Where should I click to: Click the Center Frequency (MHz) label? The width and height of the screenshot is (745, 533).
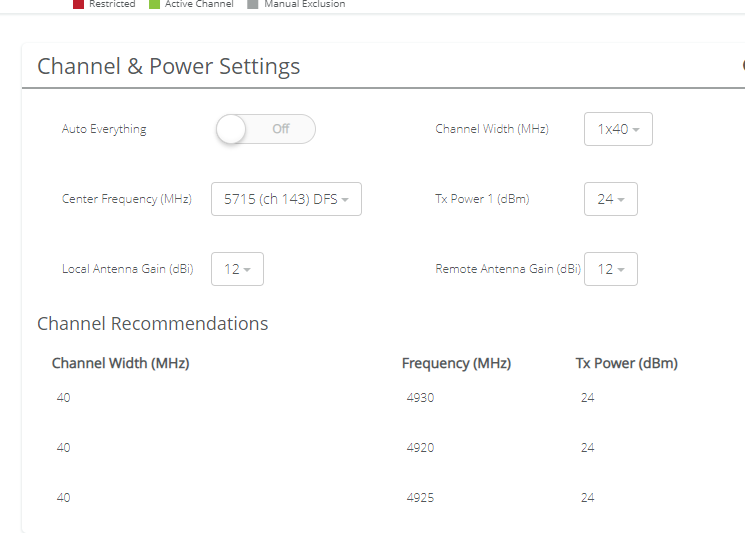pyautogui.click(x=126, y=199)
